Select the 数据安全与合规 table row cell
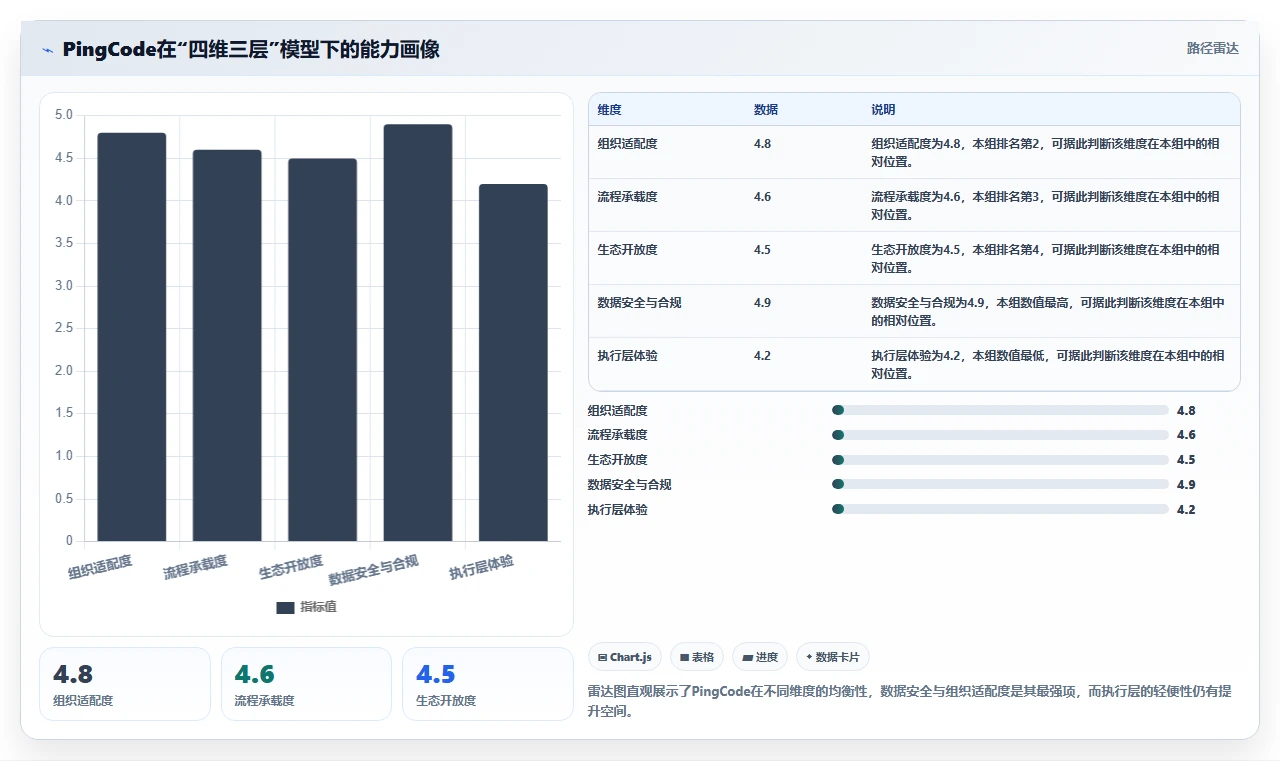The width and height of the screenshot is (1280, 761). pyautogui.click(x=639, y=303)
